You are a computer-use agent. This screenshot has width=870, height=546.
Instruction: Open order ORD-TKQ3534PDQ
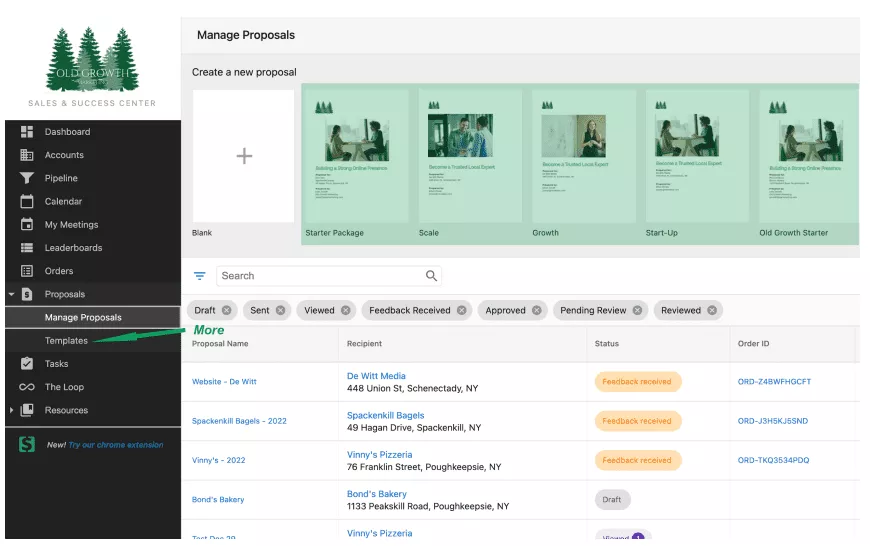pos(773,461)
